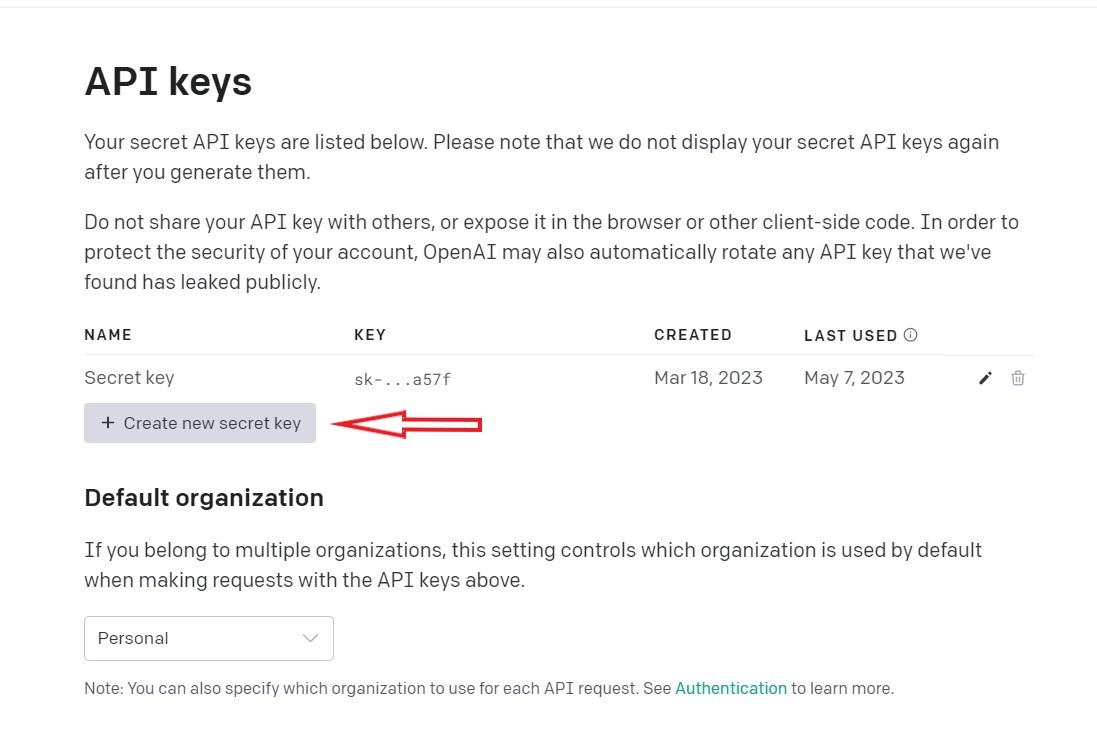Click the info icon beside LAST USED
The image size is (1097, 747).
click(x=910, y=335)
